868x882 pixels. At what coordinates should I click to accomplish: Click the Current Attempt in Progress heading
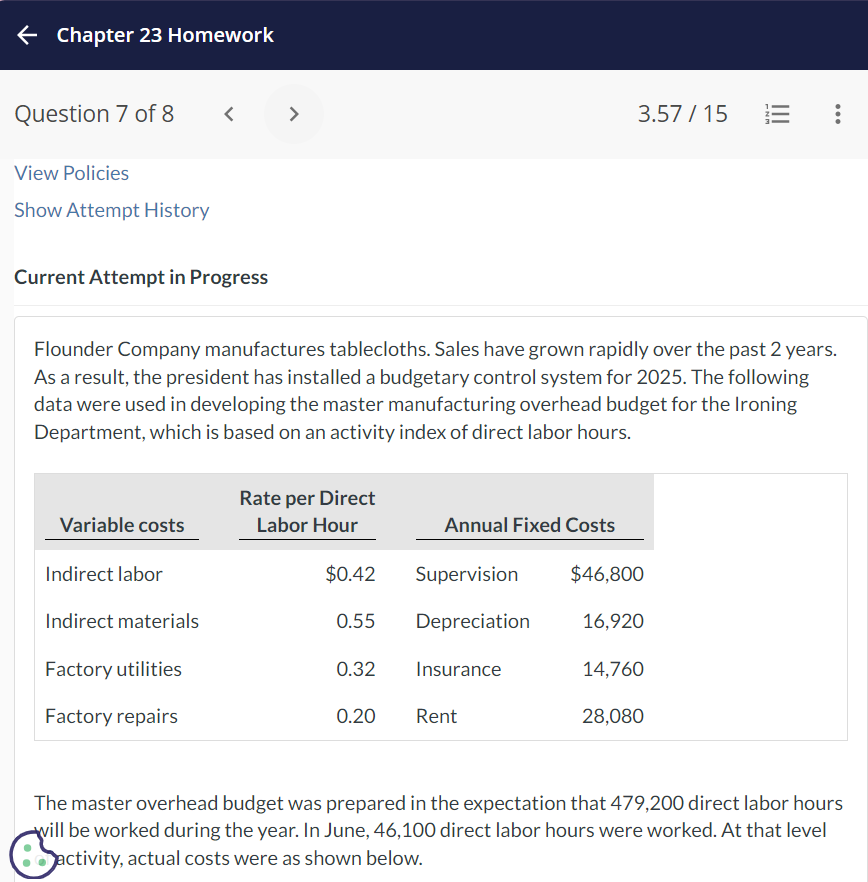click(141, 277)
